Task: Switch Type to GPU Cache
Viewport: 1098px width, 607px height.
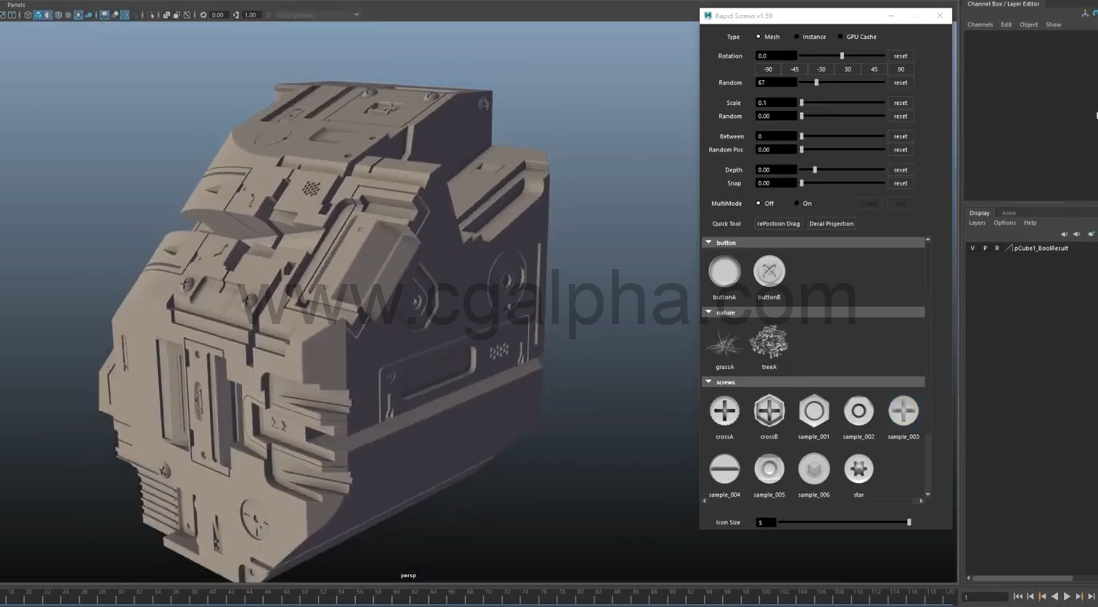Action: (x=838, y=36)
